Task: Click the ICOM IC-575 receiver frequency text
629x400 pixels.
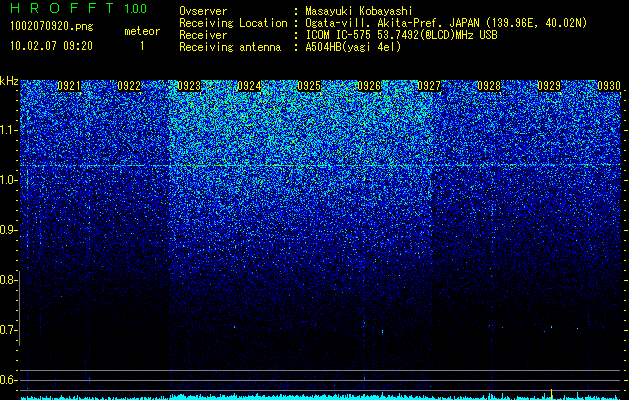Action: [401, 35]
